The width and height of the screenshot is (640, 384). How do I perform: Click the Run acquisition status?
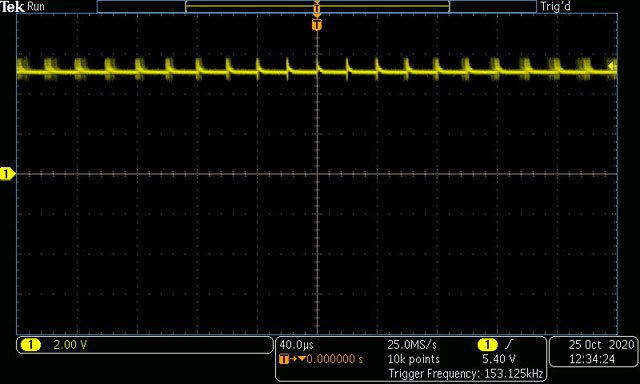[36, 7]
